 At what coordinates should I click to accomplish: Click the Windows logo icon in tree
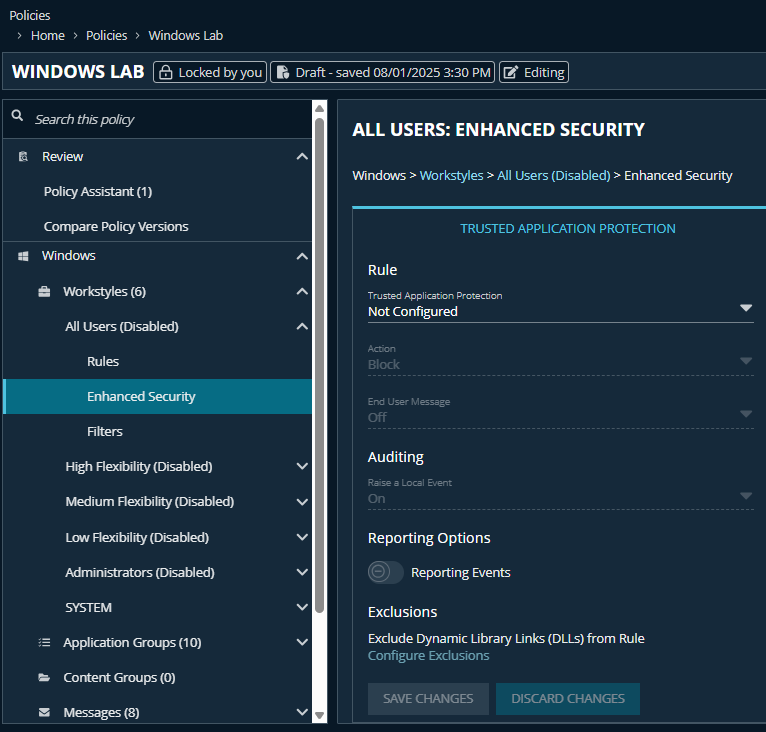(x=23, y=256)
